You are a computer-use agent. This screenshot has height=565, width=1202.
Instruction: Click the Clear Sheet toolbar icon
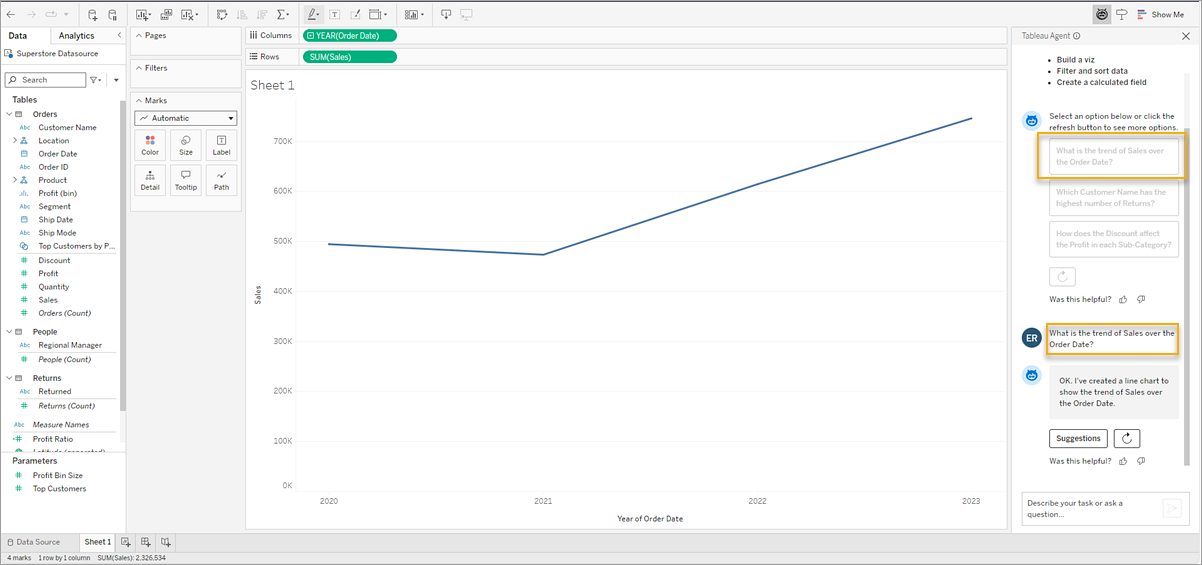coord(188,15)
